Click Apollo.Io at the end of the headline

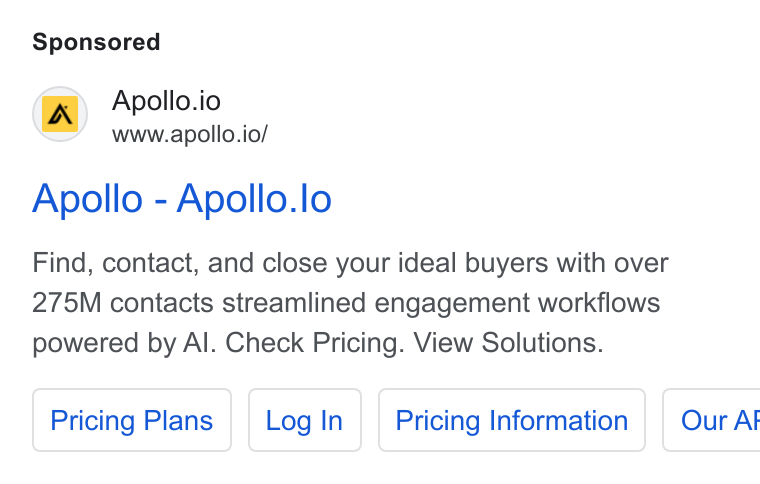[254, 199]
